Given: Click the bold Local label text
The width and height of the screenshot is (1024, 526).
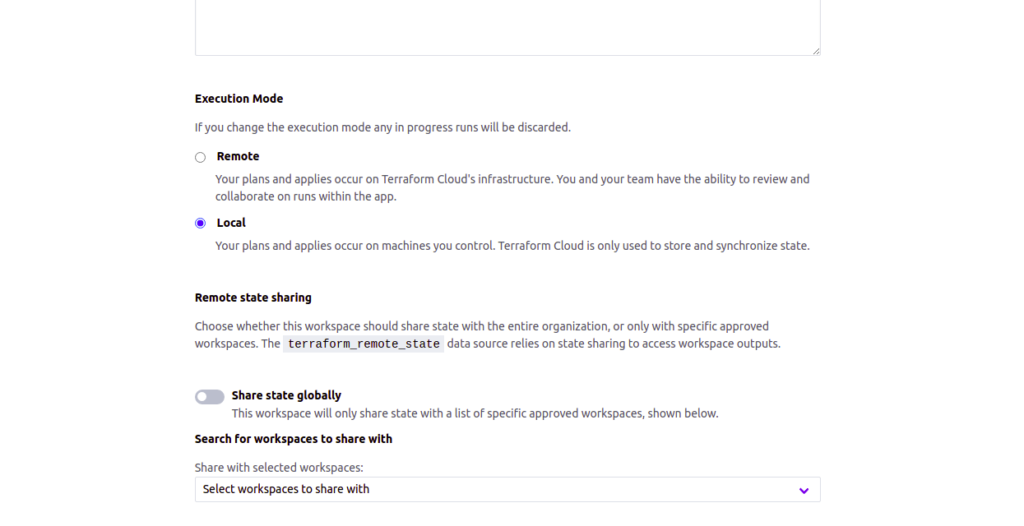Looking at the screenshot, I should coord(231,223).
